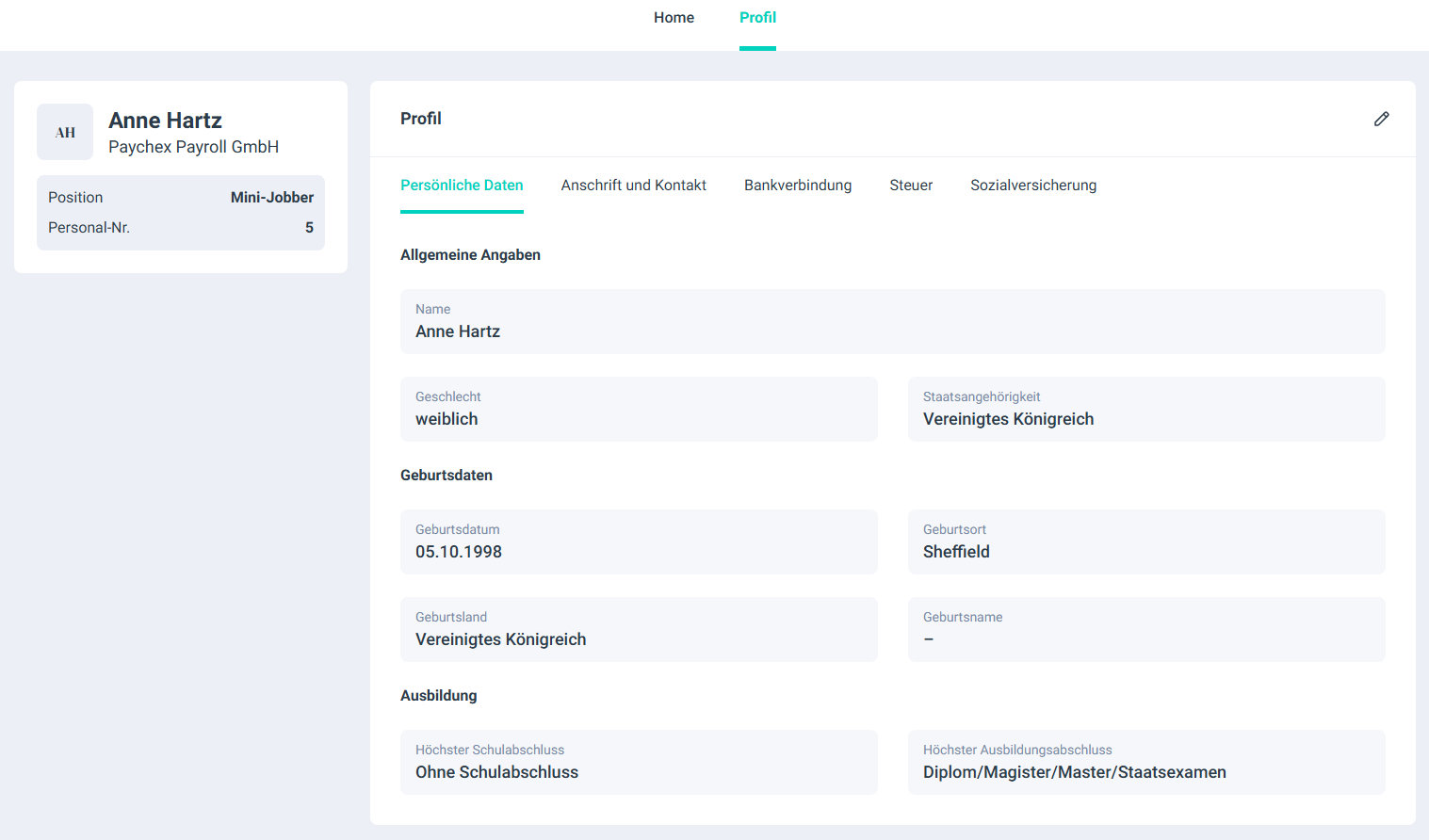Go to the Home tab

(674, 18)
